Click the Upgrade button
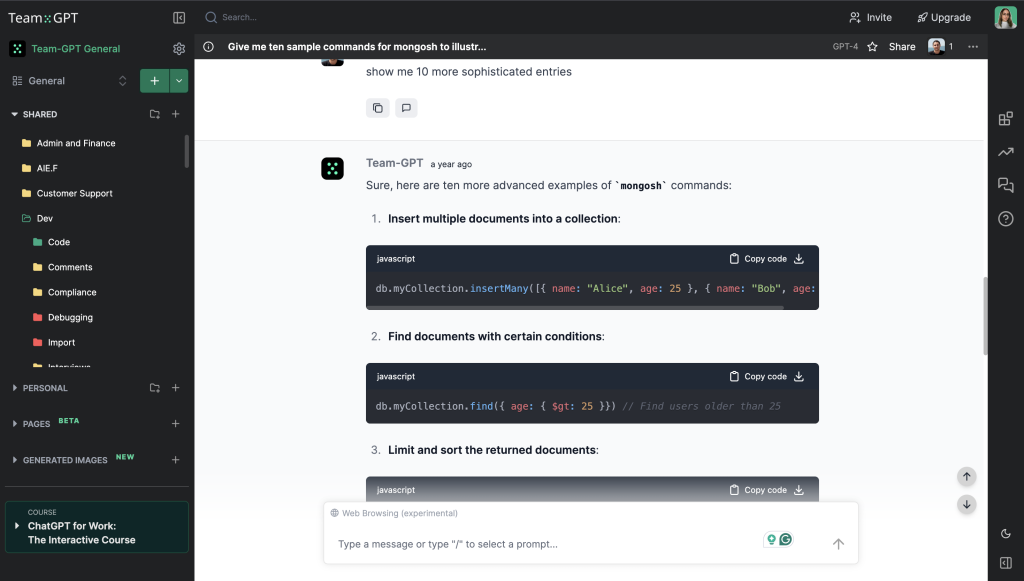 coord(944,18)
